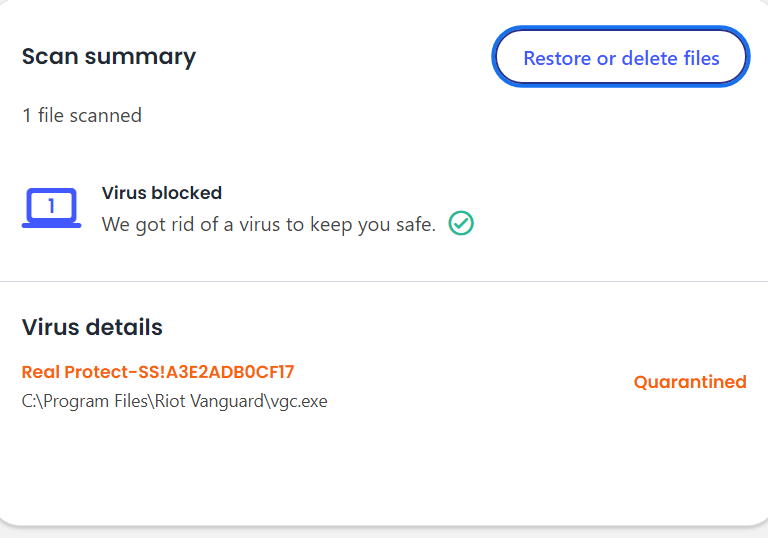Click the C: drive letter in the path
Screen dimensions: 768x538
pos(29,401)
